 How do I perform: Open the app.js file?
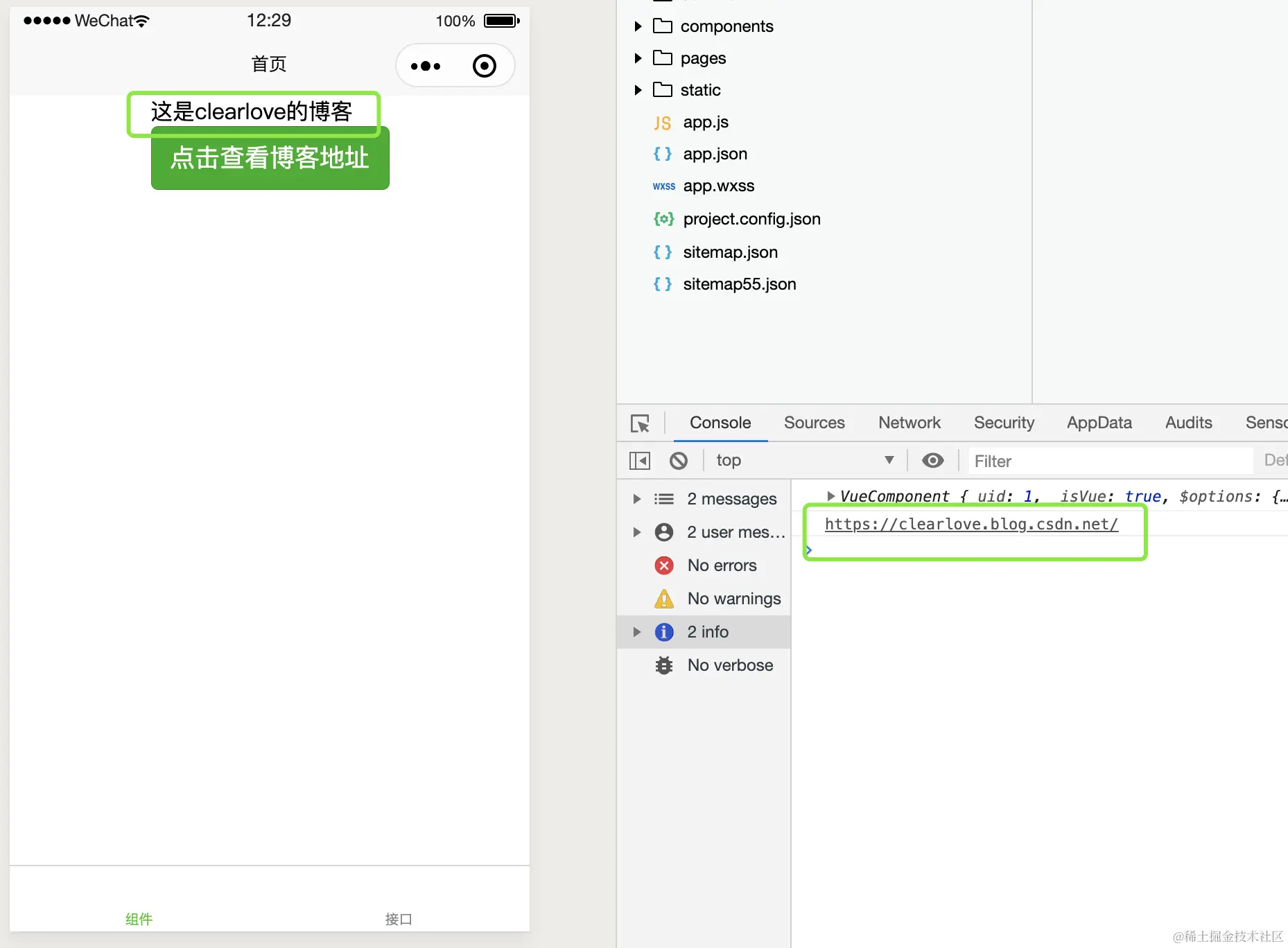click(706, 122)
